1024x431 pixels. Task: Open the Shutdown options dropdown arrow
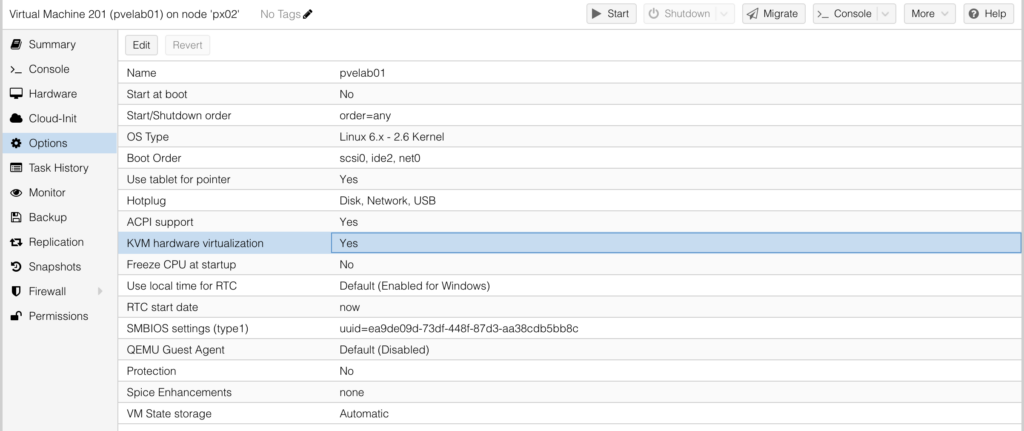pos(724,14)
